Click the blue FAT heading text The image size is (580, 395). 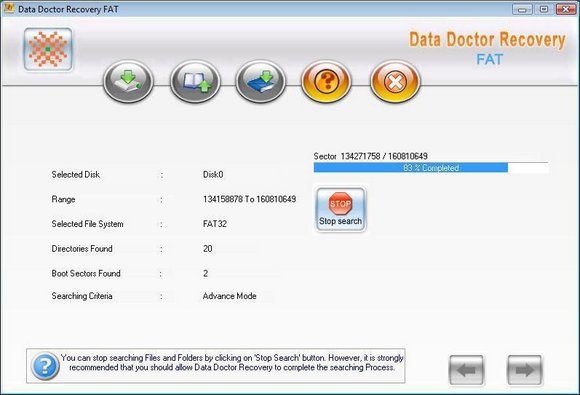pyautogui.click(x=489, y=59)
